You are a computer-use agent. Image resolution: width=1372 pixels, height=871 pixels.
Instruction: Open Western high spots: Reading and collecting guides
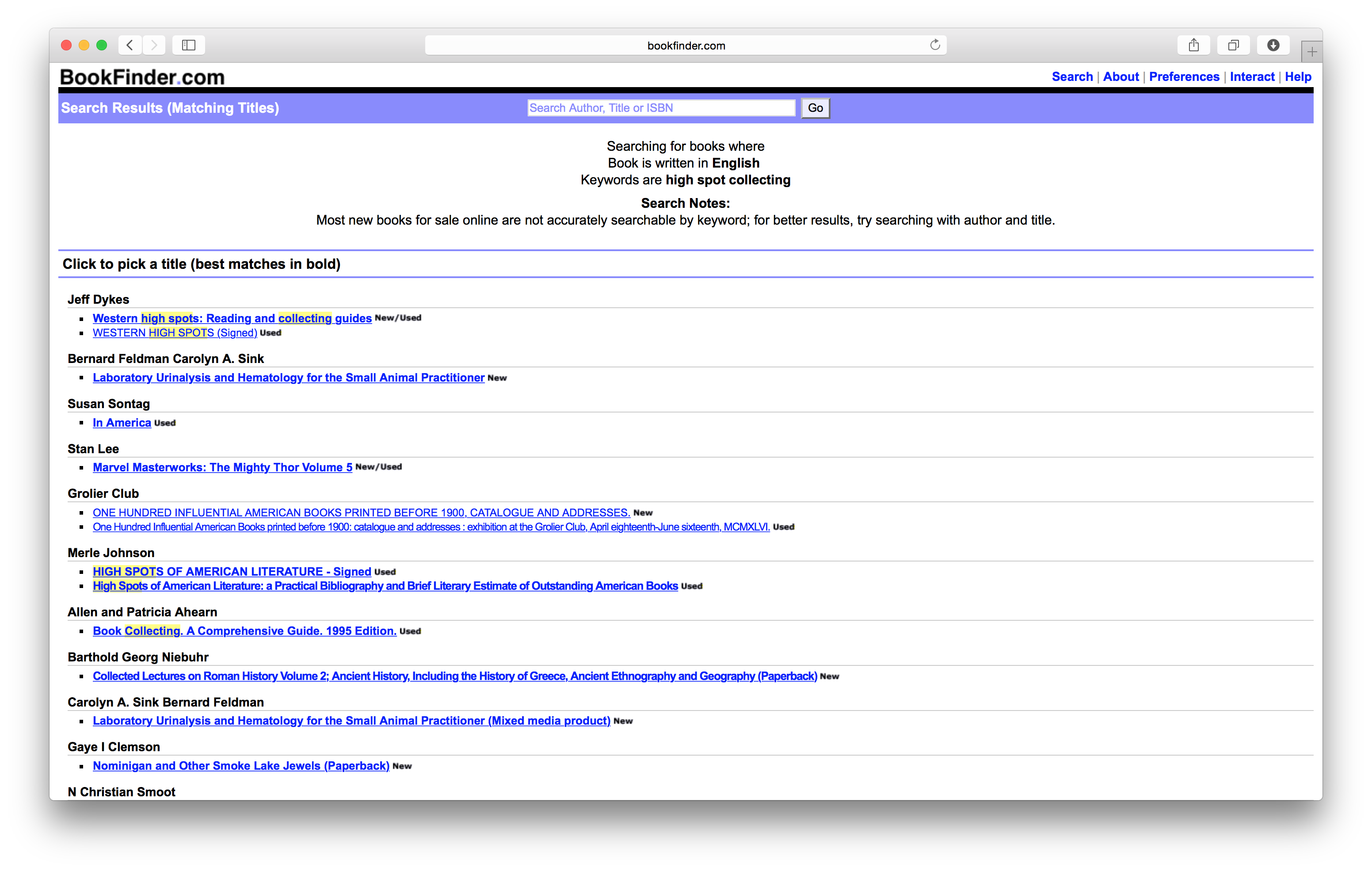coord(232,318)
